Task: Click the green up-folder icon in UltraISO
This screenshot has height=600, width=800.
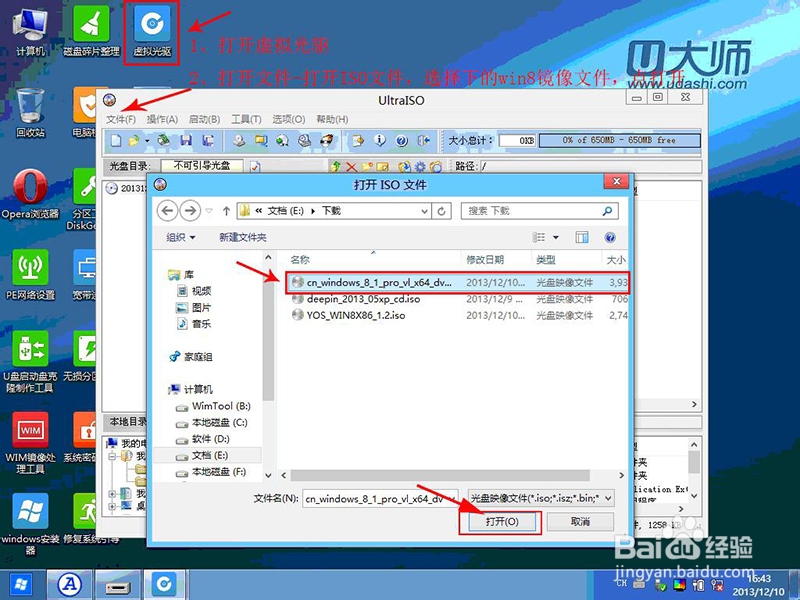Action: click(x=335, y=167)
